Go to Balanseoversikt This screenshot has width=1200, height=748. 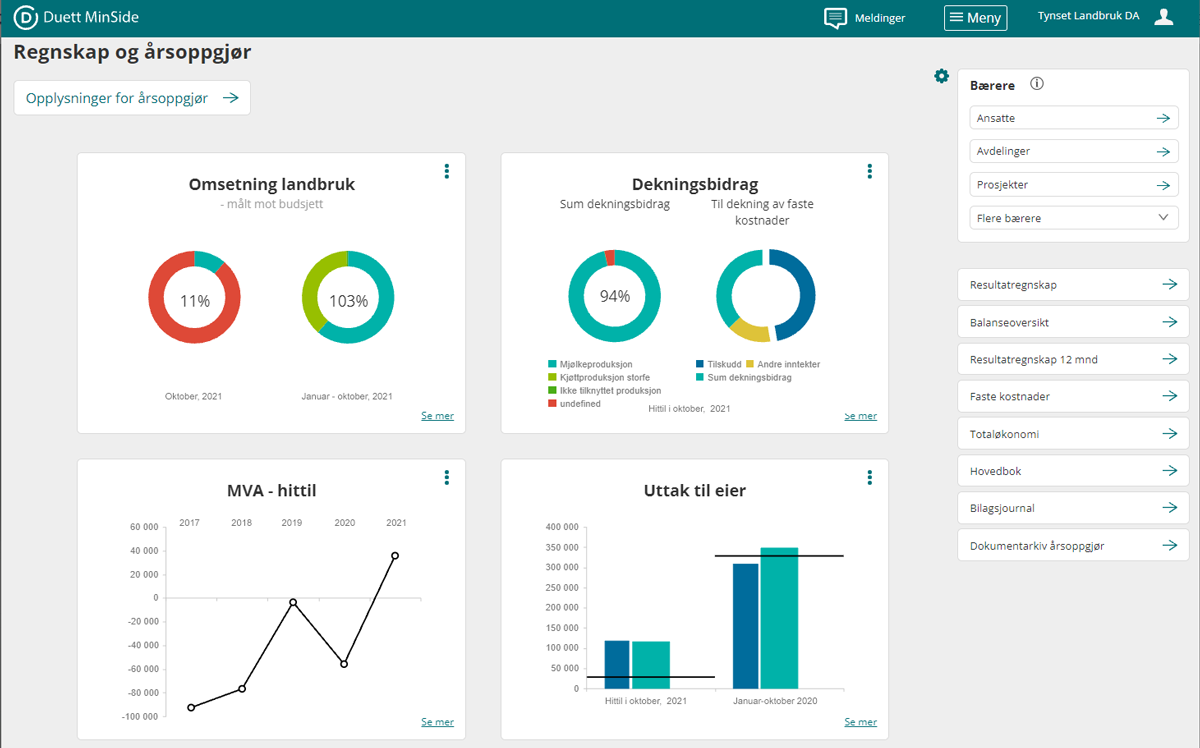click(x=1073, y=322)
